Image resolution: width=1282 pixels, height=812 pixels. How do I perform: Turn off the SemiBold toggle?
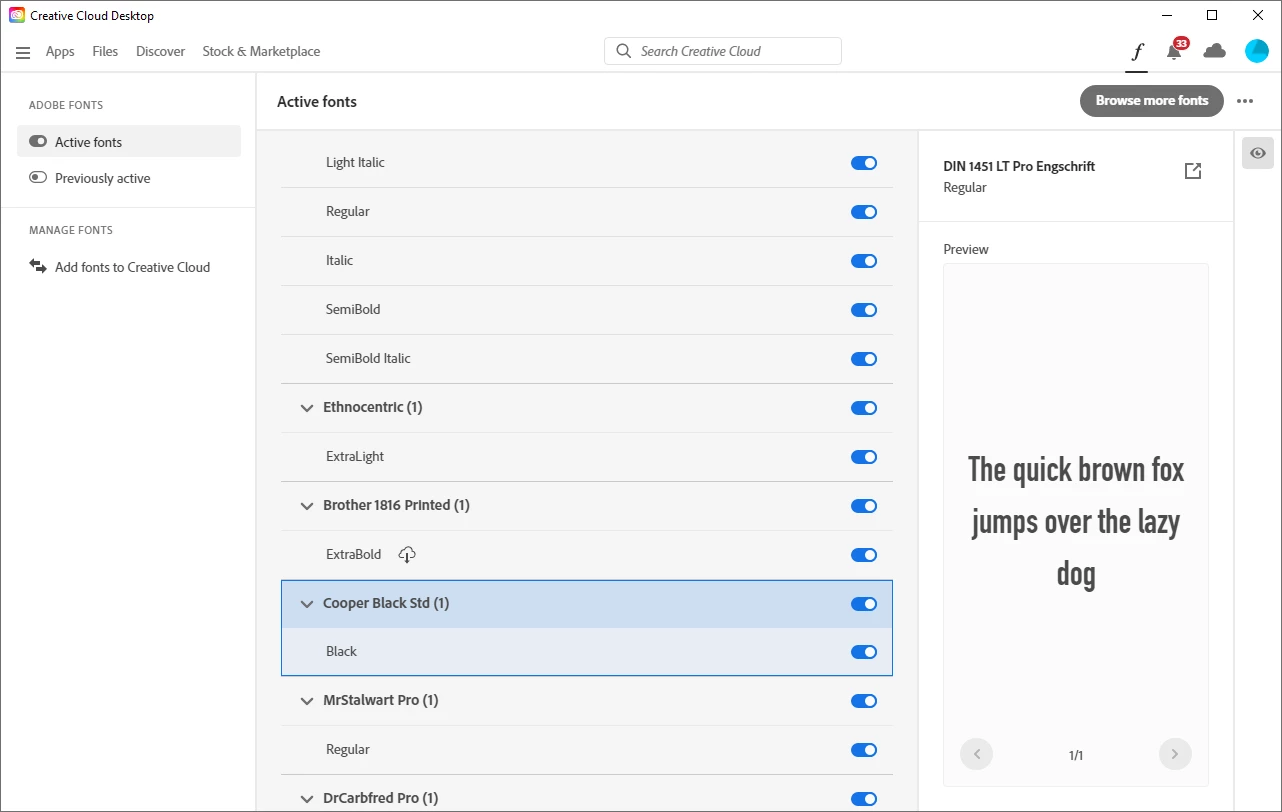coord(864,310)
